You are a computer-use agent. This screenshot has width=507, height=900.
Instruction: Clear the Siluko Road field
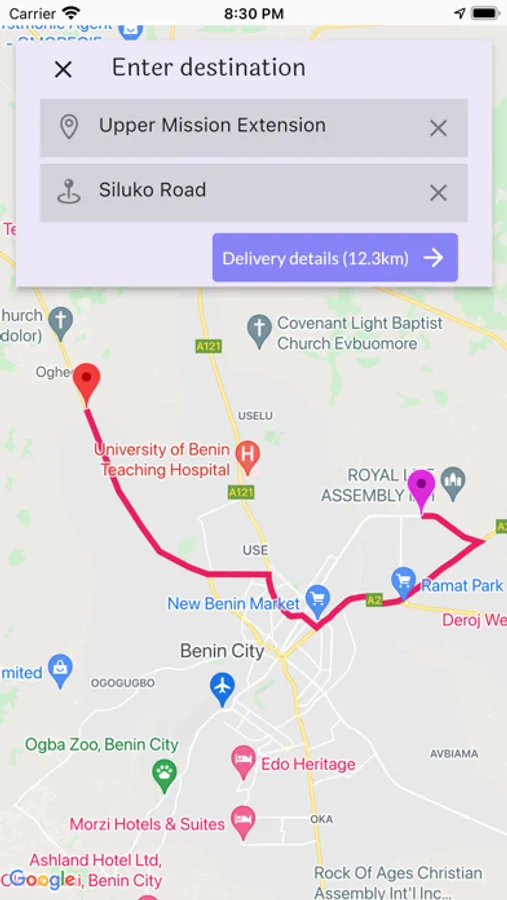438,193
